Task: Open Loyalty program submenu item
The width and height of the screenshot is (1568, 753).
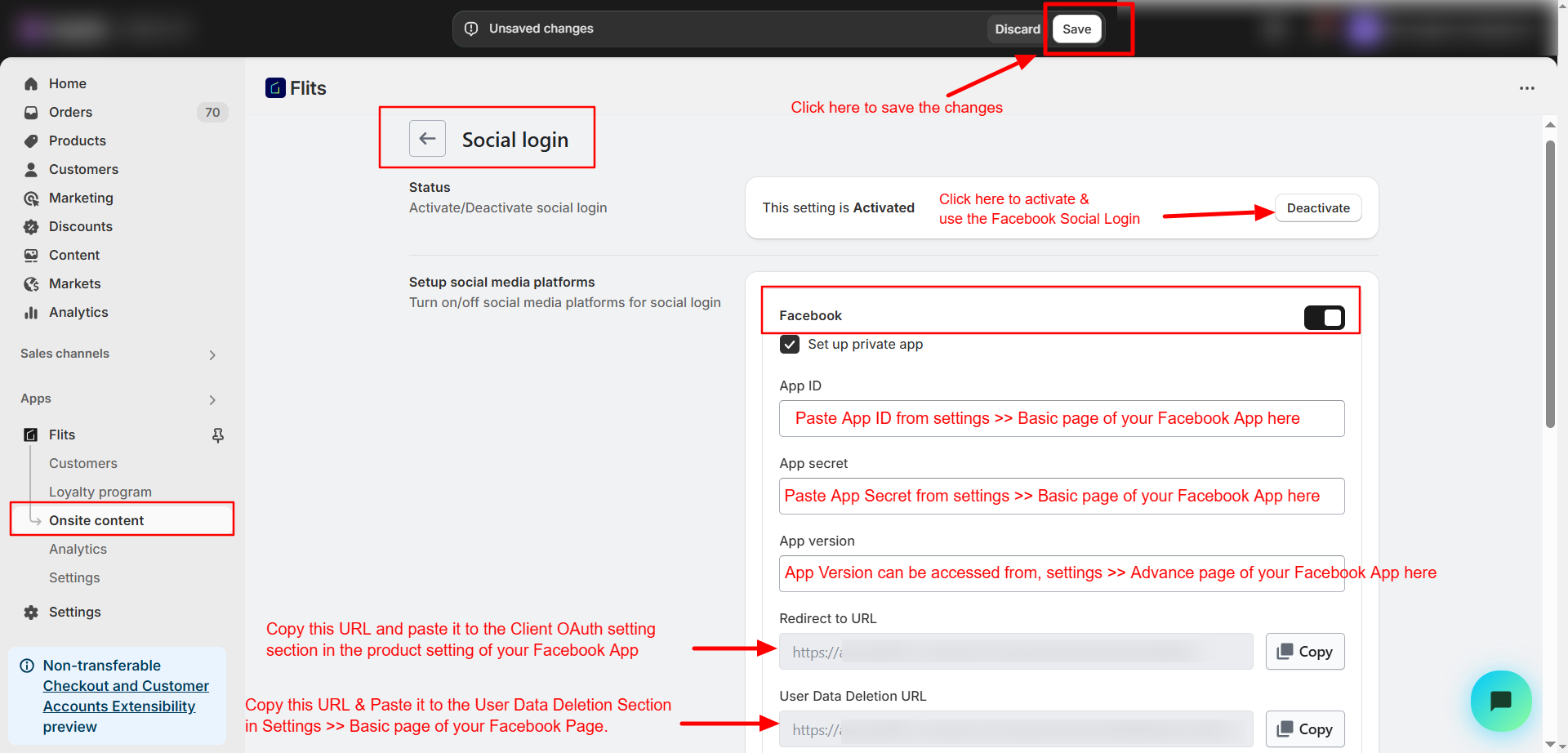Action: pyautogui.click(x=100, y=492)
